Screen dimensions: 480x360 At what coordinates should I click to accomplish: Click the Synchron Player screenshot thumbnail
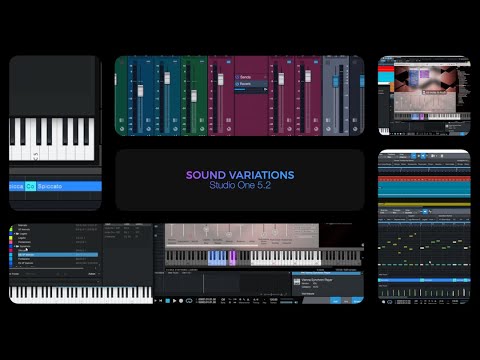coord(424,96)
